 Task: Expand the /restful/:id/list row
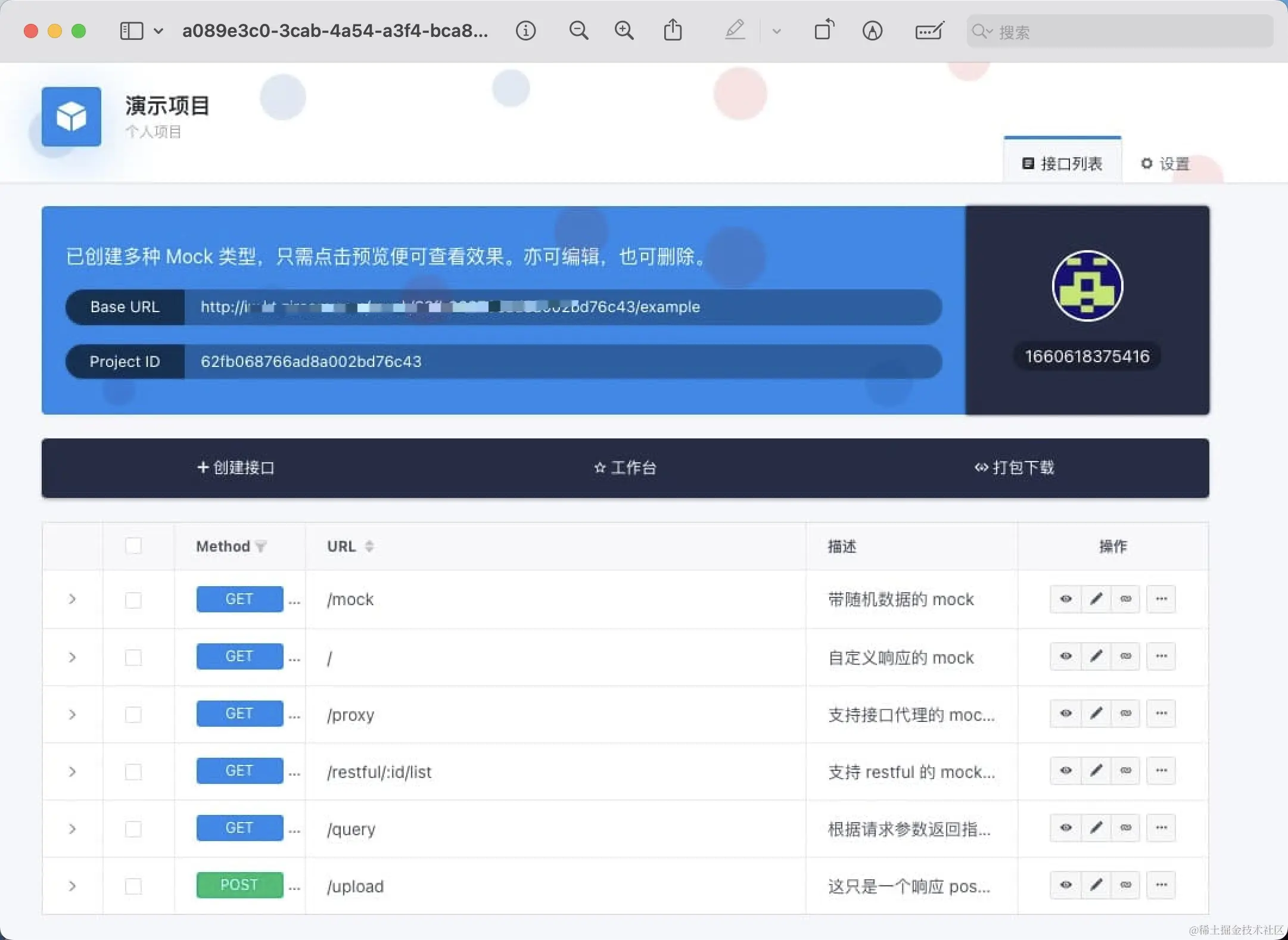(x=72, y=771)
